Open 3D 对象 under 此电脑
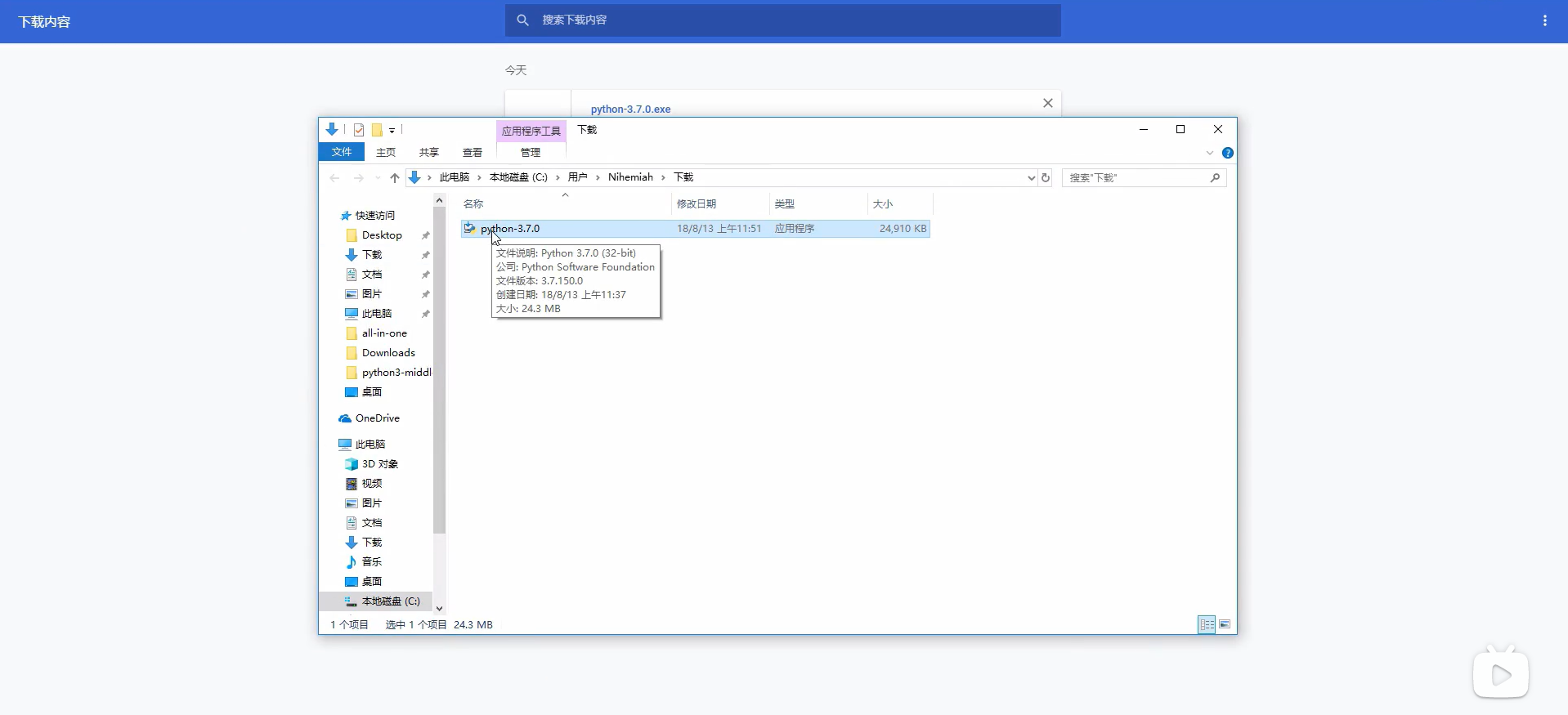The width and height of the screenshot is (1568, 715). (x=379, y=464)
